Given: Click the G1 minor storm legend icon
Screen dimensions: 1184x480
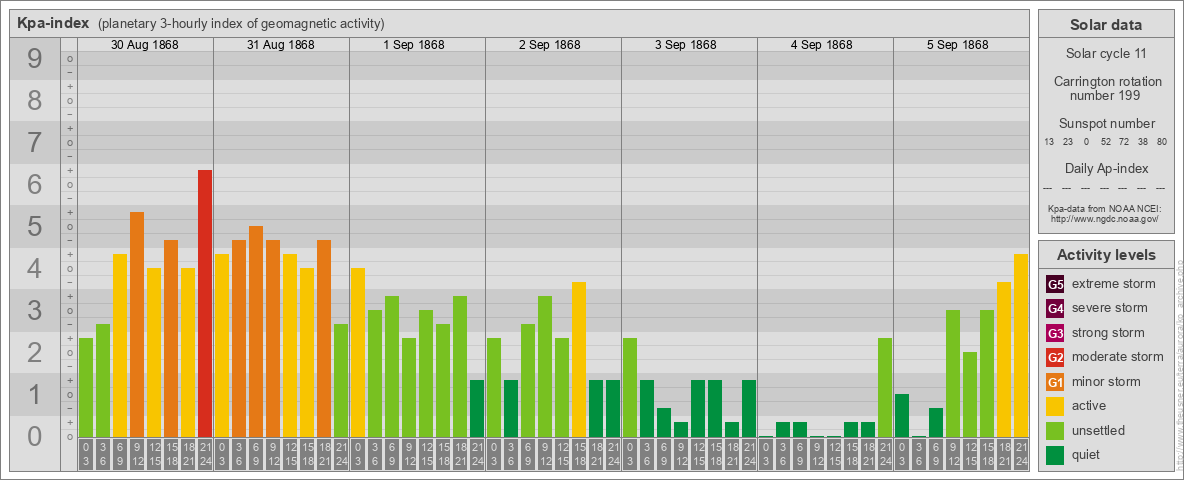Looking at the screenshot, I should point(1055,381).
